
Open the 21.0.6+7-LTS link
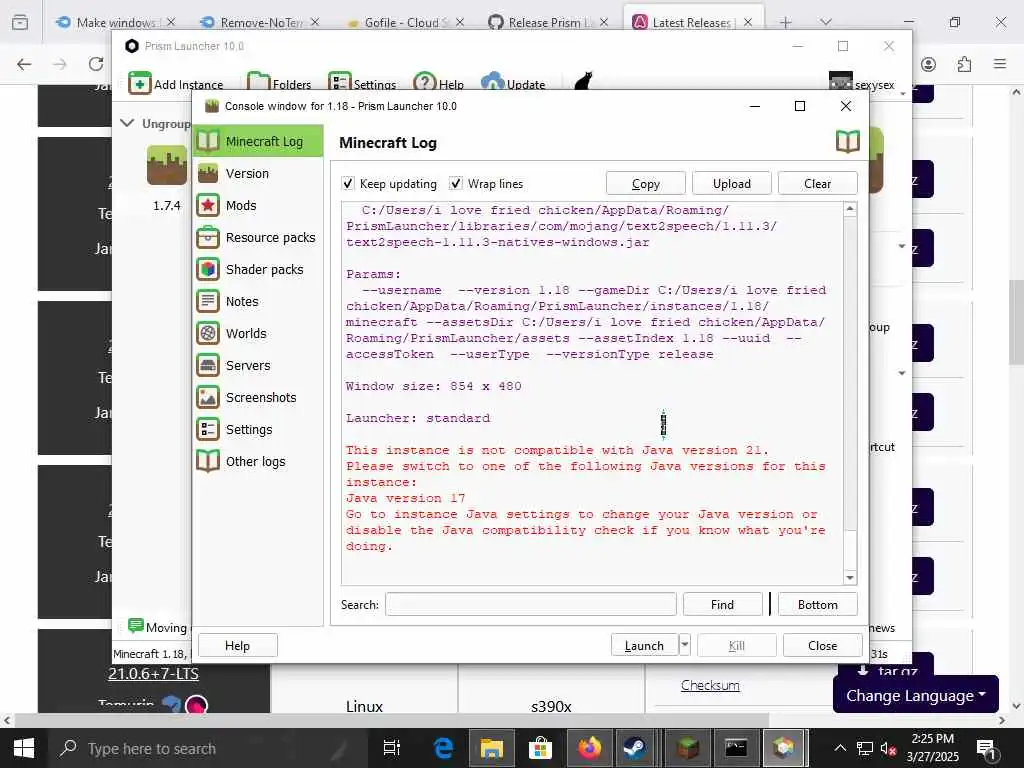pos(153,673)
